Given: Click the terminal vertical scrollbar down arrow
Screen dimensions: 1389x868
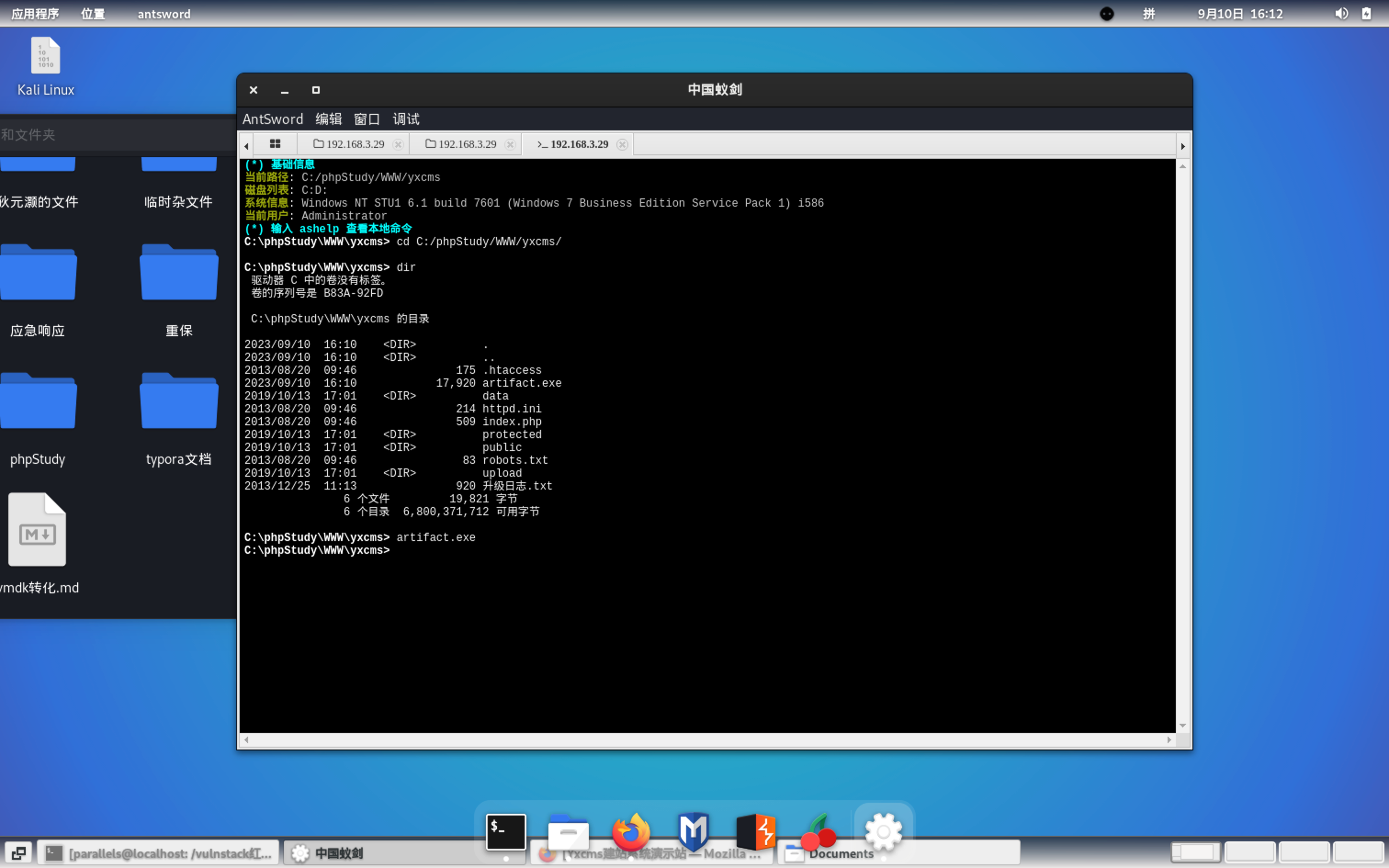Looking at the screenshot, I should [x=1183, y=726].
